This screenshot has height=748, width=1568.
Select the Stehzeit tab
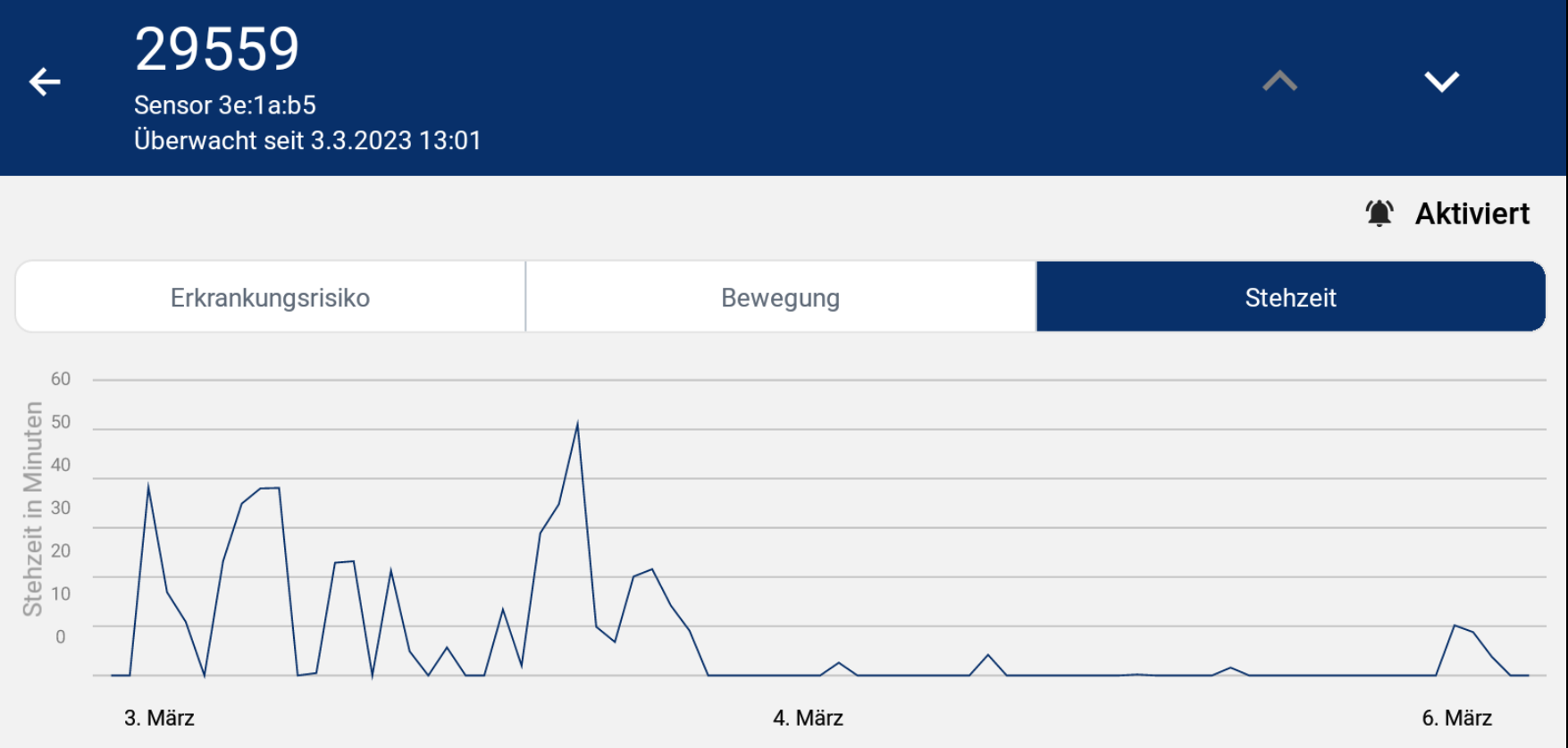(1290, 298)
